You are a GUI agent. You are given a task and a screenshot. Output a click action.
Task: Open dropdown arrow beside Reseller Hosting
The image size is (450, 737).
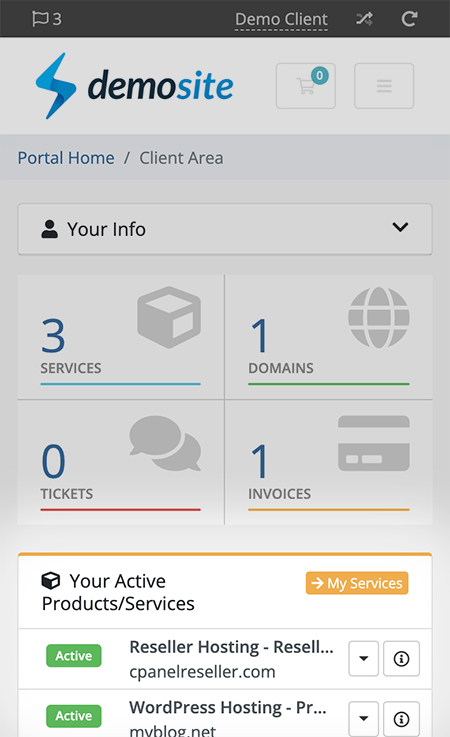click(x=363, y=659)
